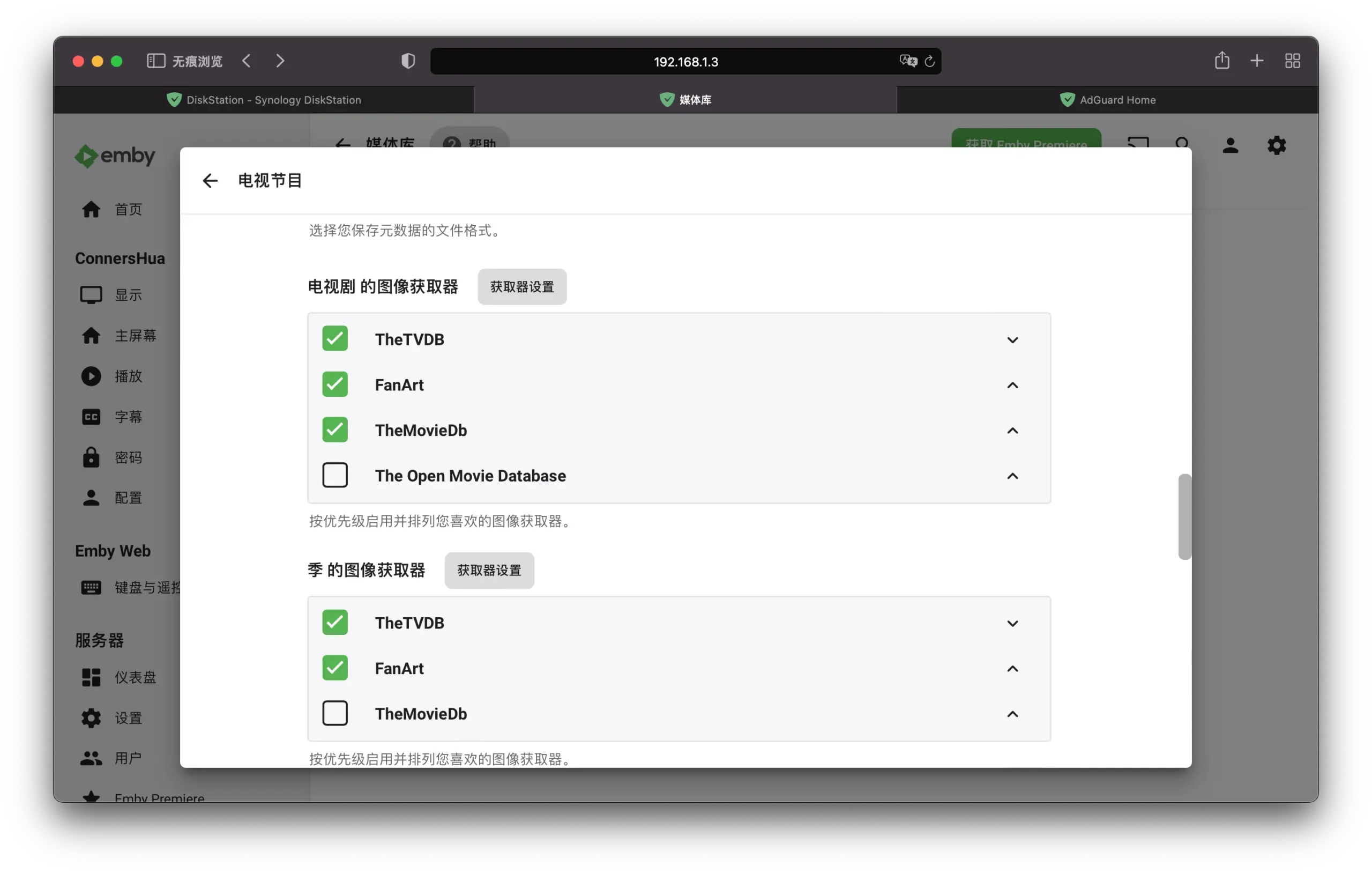Enable TheMovieDb for 季 image fetchers

point(335,713)
